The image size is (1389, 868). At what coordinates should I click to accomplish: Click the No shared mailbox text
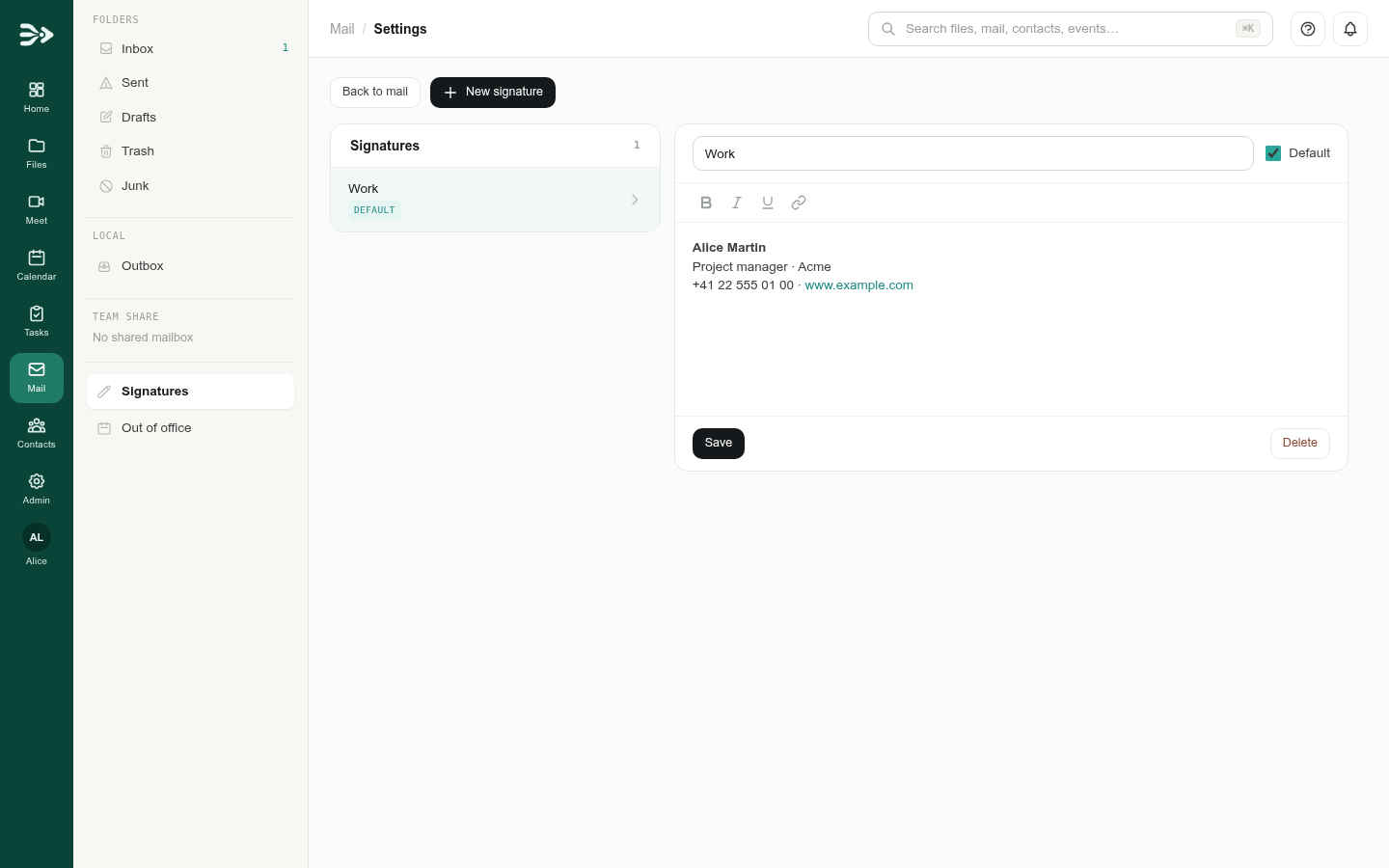coord(143,338)
